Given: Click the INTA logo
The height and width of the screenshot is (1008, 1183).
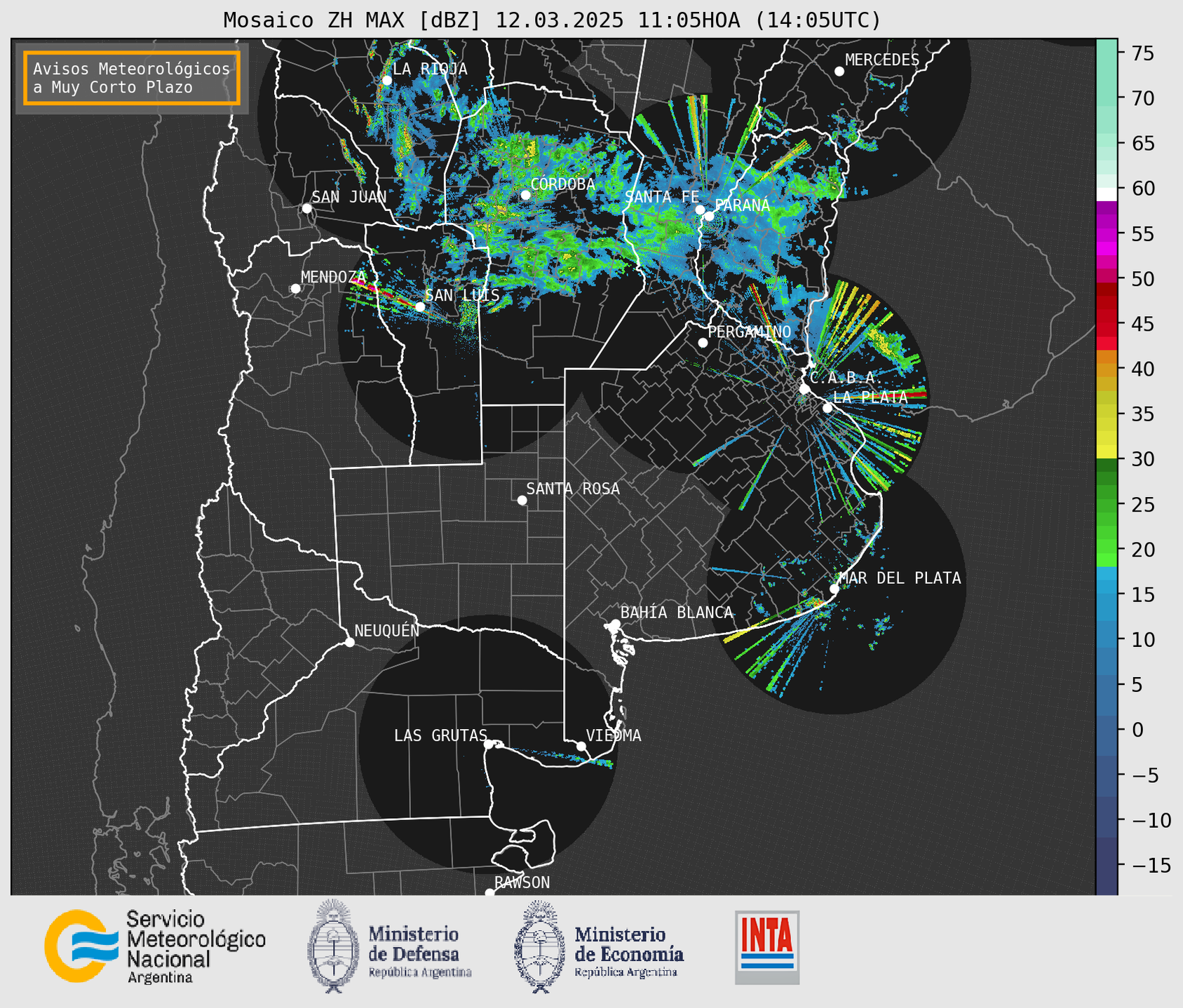Looking at the screenshot, I should pyautogui.click(x=767, y=947).
